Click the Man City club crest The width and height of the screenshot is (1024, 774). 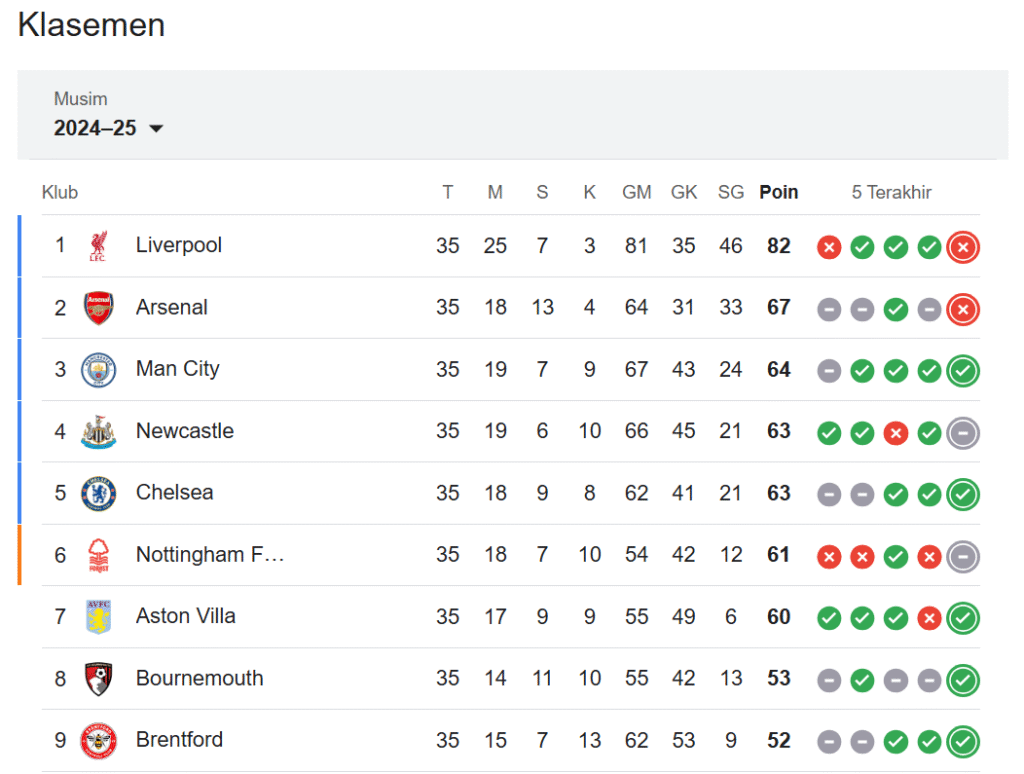pos(98,370)
